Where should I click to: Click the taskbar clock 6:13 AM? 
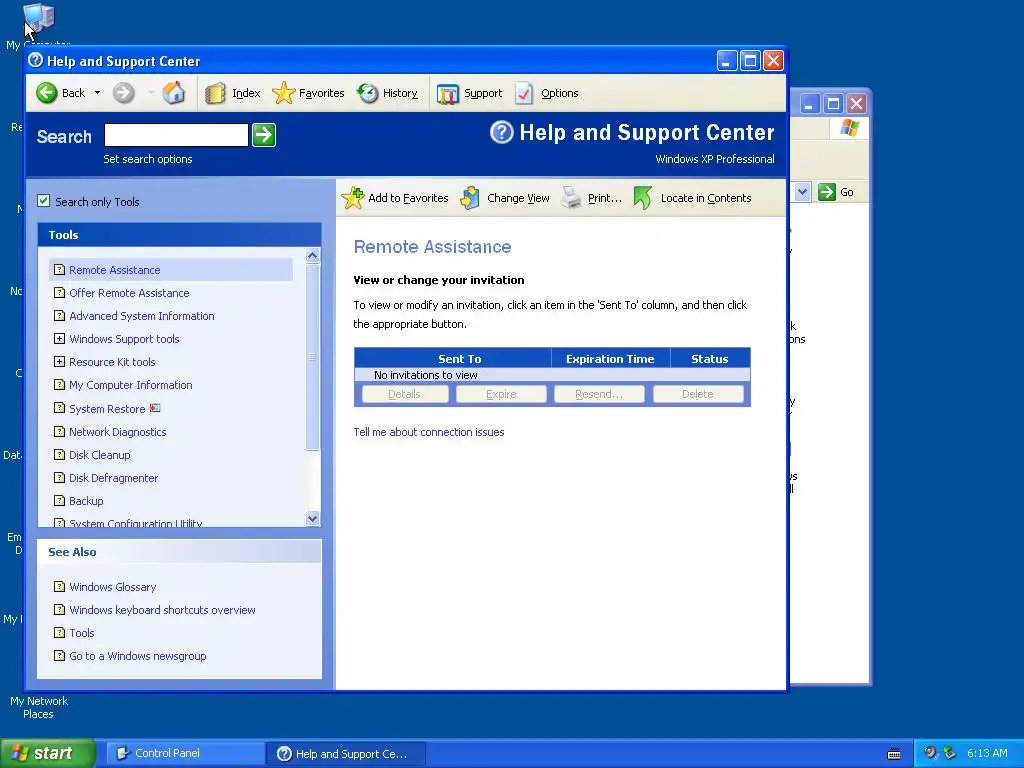click(x=987, y=753)
